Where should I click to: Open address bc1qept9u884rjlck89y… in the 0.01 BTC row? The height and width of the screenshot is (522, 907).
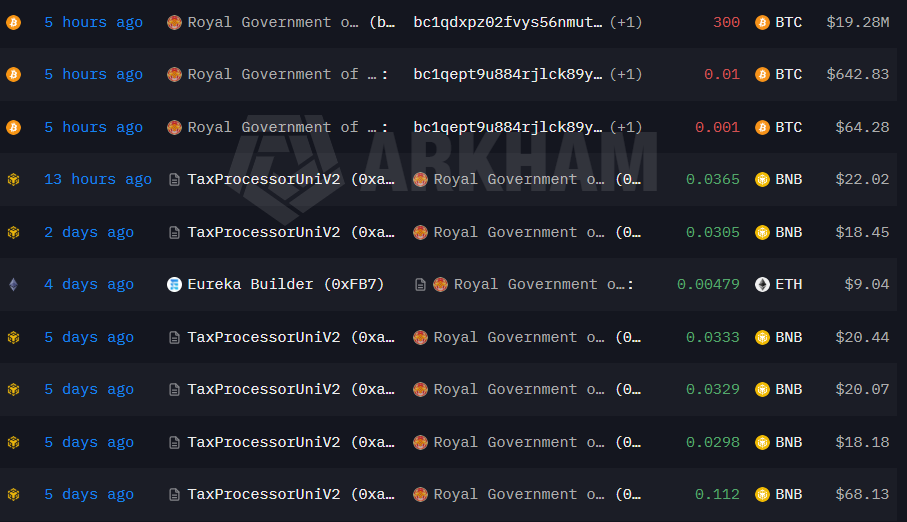(x=508, y=75)
